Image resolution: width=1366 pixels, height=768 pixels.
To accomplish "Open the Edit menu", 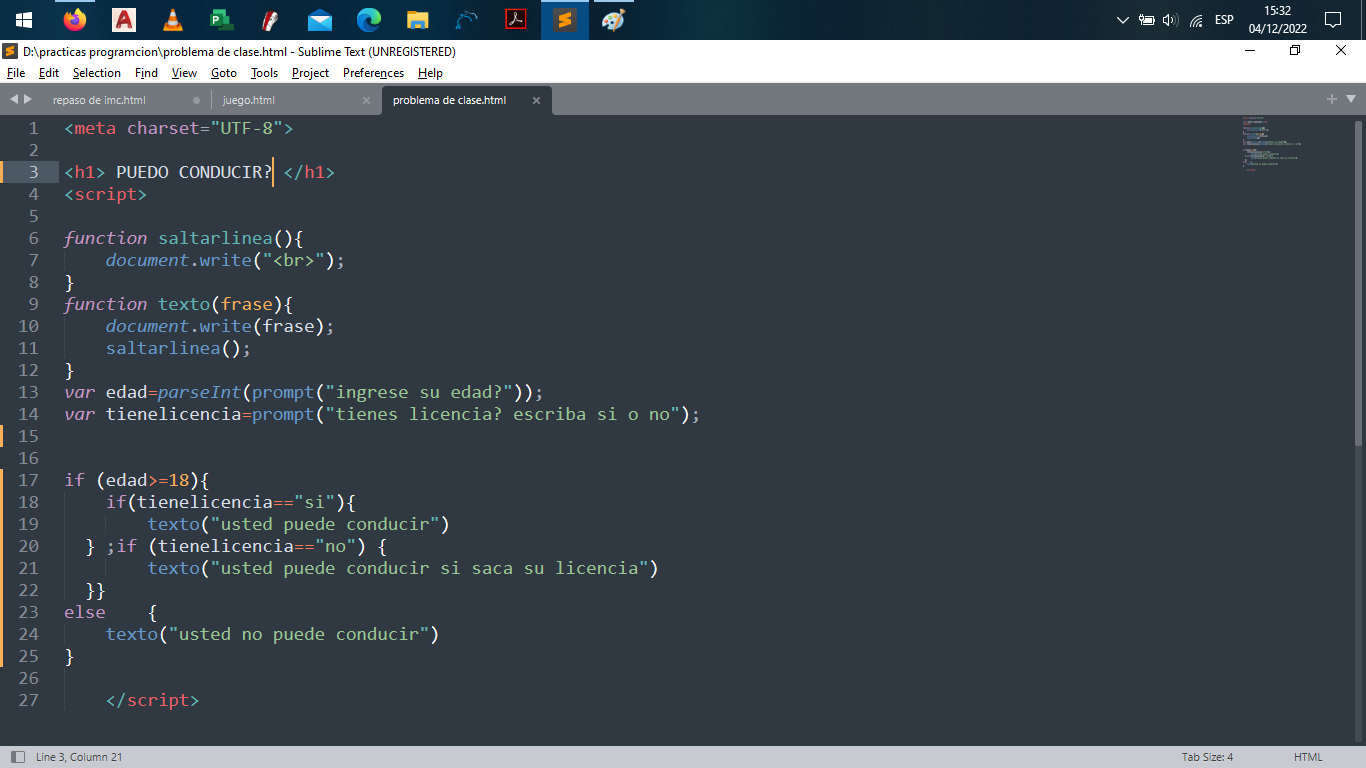I will click(x=49, y=73).
